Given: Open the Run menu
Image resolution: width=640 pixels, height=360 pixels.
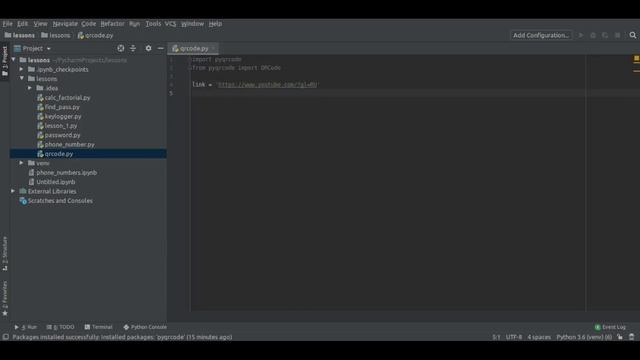Looking at the screenshot, I should [134, 24].
